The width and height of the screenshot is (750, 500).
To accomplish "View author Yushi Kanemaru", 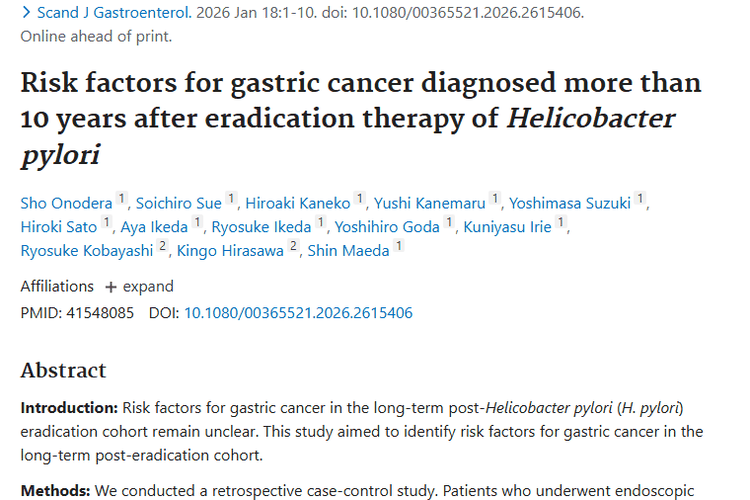I will coord(430,203).
